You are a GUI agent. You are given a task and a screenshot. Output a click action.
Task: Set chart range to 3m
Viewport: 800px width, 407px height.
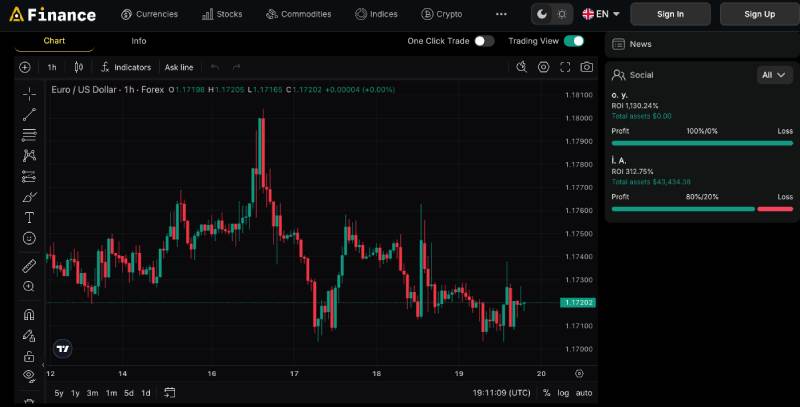pos(92,393)
